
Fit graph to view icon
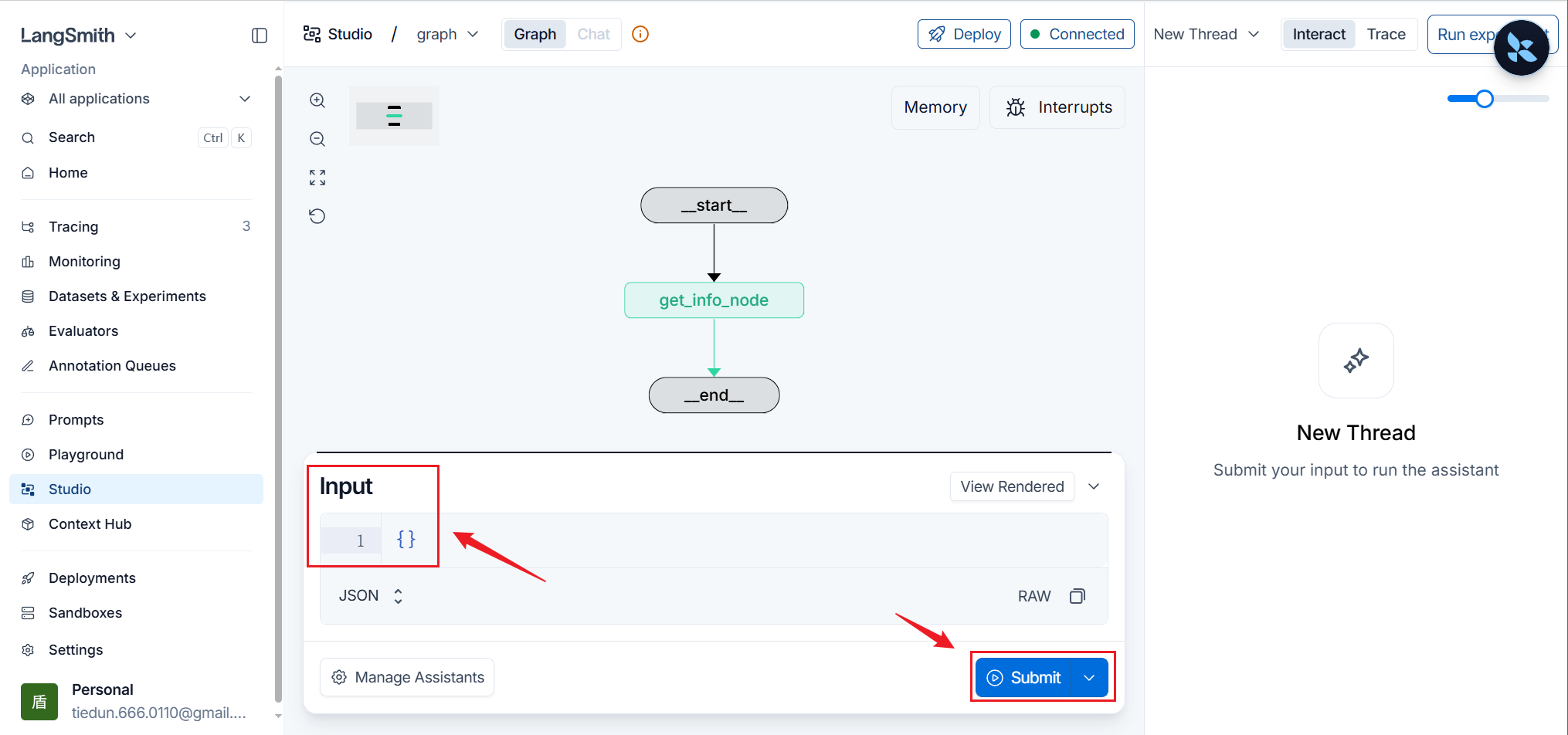[317, 178]
